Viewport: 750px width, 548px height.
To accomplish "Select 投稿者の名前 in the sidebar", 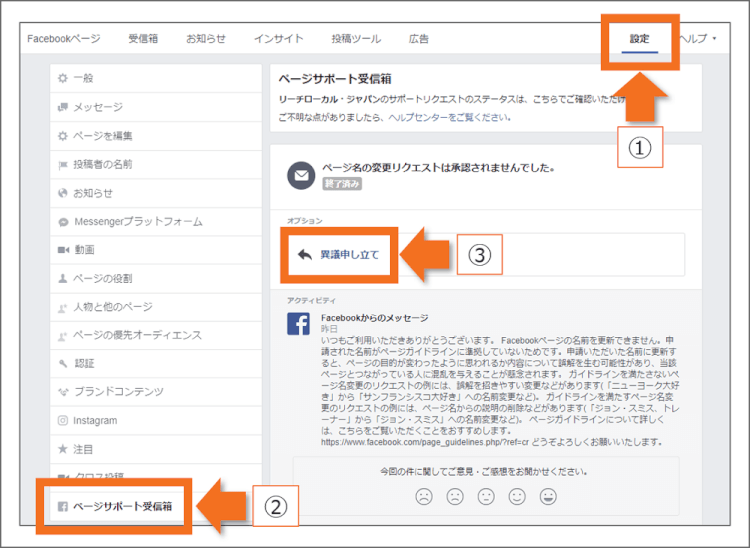I will pyautogui.click(x=156, y=164).
